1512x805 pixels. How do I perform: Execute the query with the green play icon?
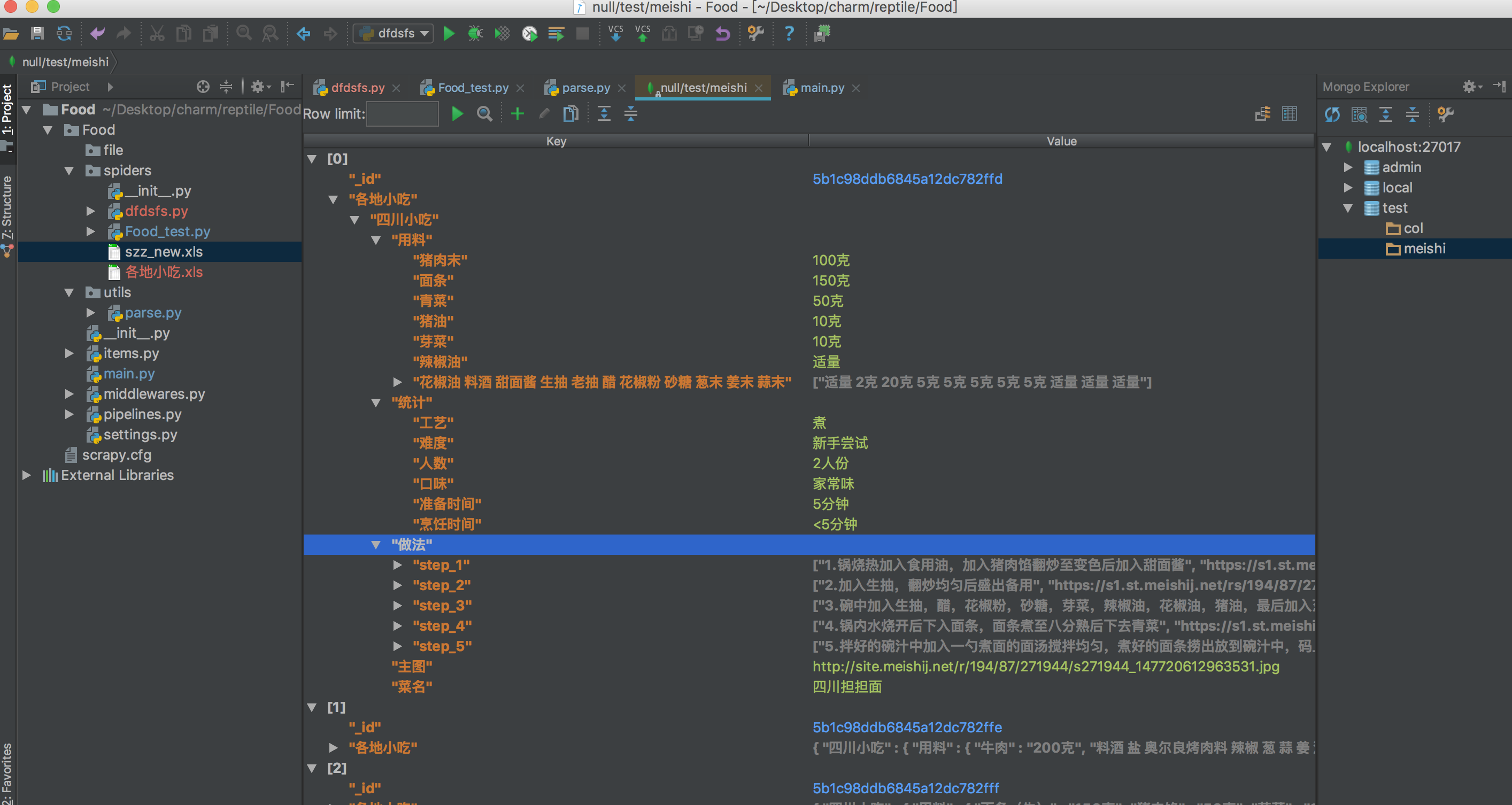457,113
